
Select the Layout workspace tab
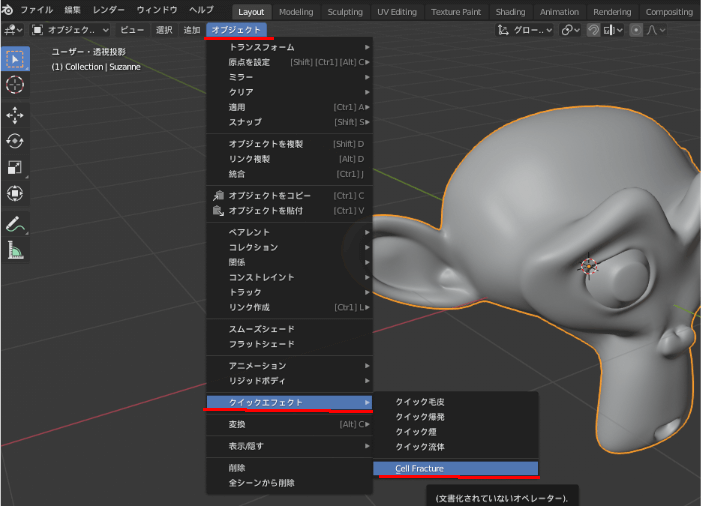(251, 12)
